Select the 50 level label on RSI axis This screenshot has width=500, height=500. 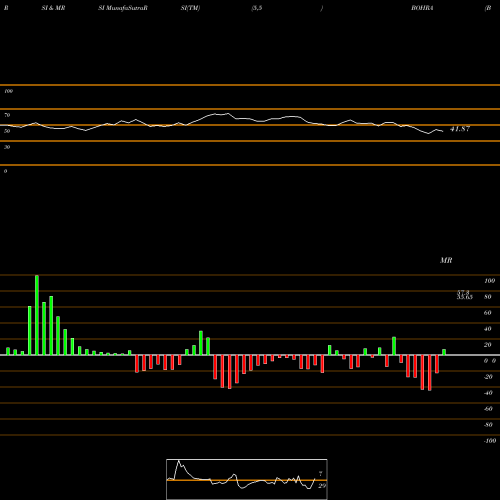point(7,131)
